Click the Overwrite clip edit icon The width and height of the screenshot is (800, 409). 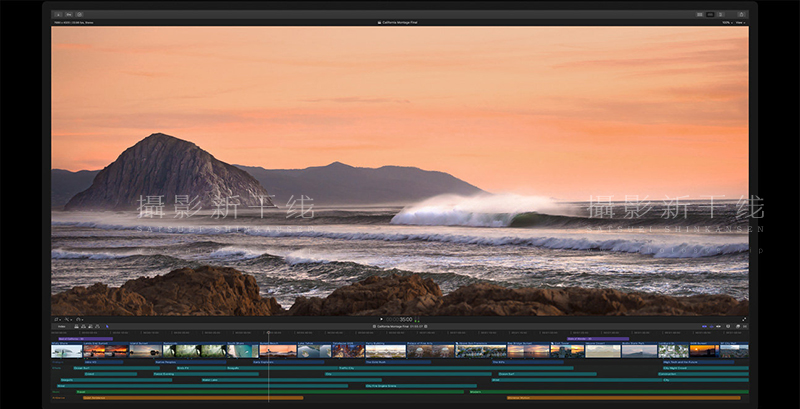97,326
